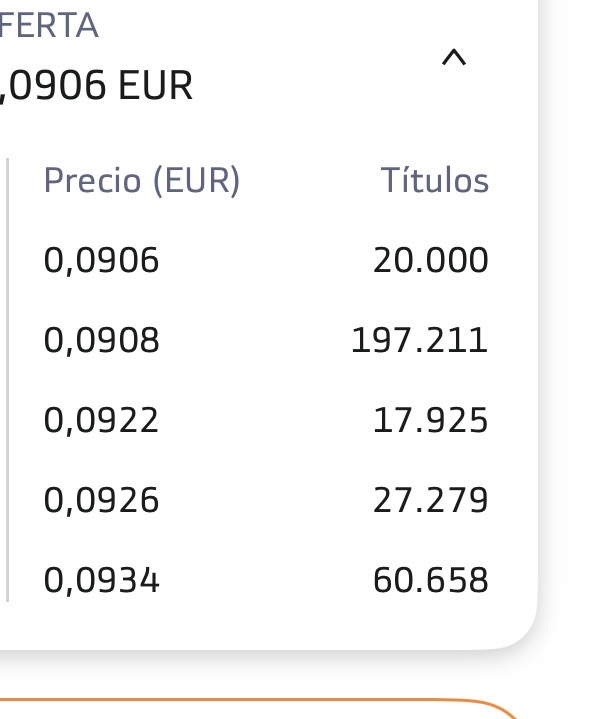This screenshot has height=719, width=610.
Task: Click the Títulos column header
Action: pos(435,180)
